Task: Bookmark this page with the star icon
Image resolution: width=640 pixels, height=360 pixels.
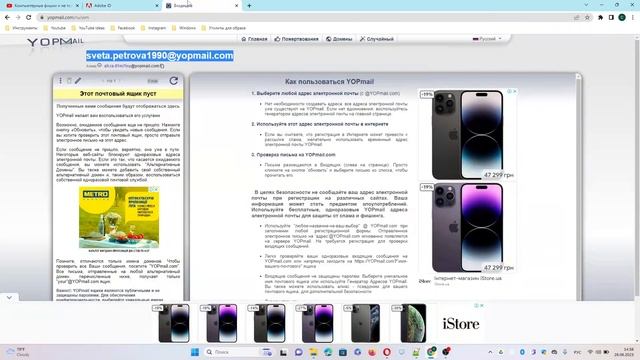Action: 587,18
